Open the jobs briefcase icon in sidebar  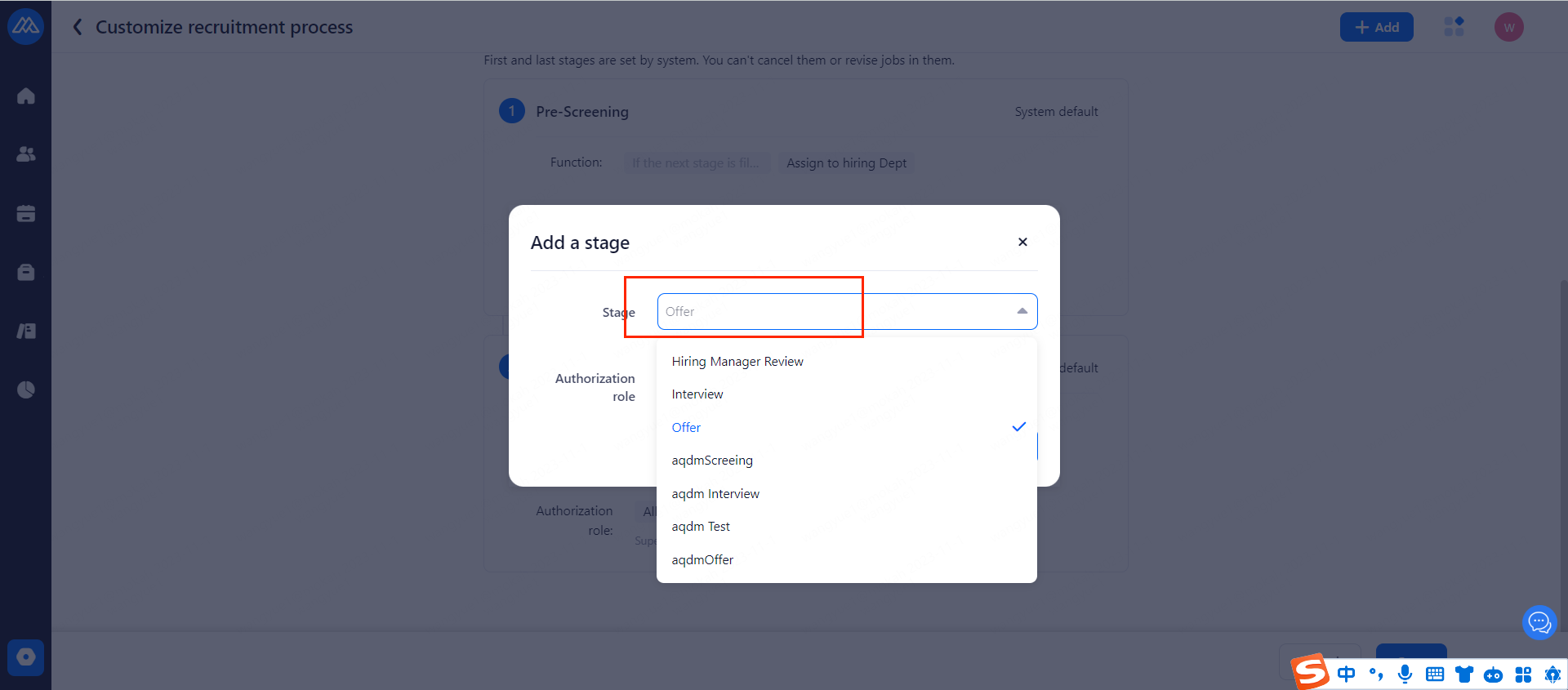26,272
